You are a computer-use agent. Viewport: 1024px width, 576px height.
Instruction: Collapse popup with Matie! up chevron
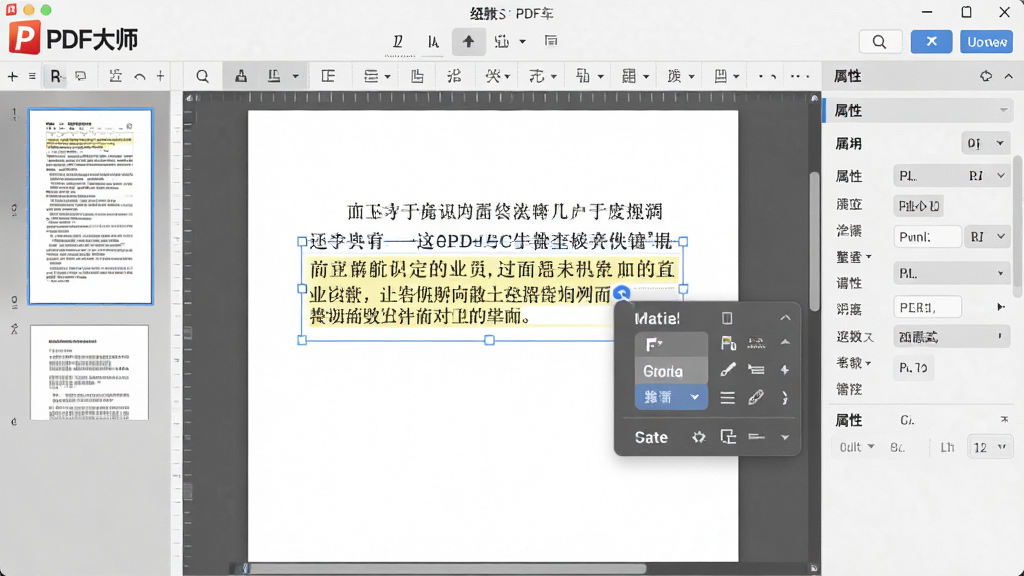(x=785, y=318)
